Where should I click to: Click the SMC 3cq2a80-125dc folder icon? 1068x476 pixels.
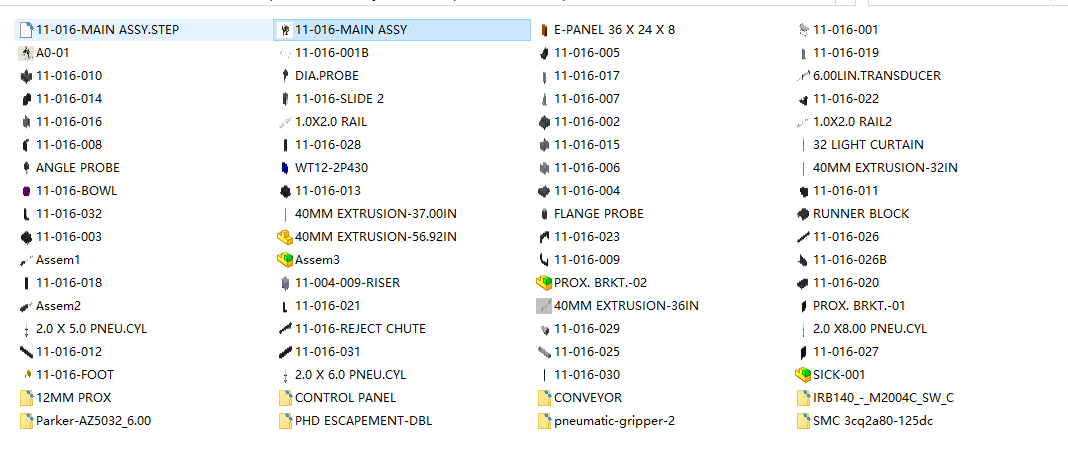(803, 421)
